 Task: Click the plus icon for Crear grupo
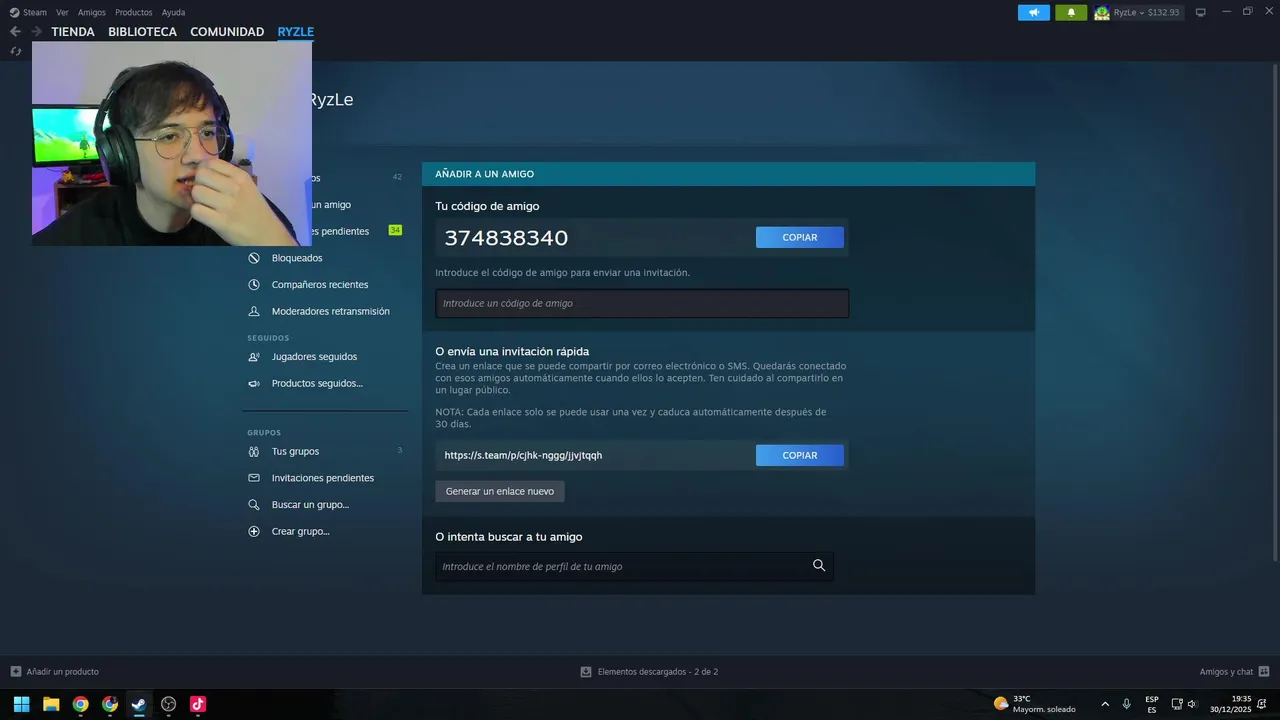[254, 531]
